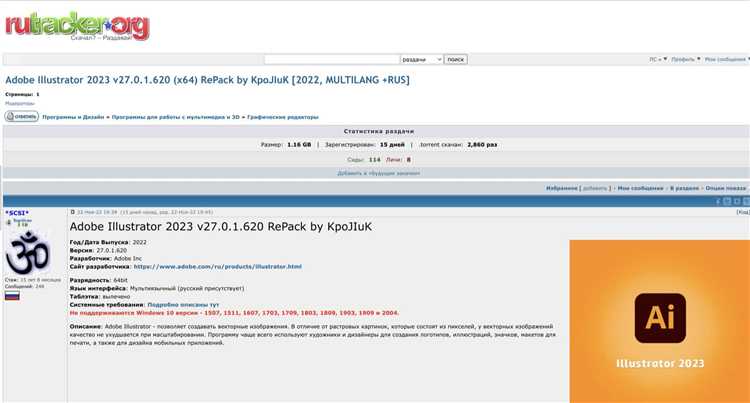Select the post heading 'Adobe Illustrator 2023 v27.0.1.620 RePack'

pos(221,227)
